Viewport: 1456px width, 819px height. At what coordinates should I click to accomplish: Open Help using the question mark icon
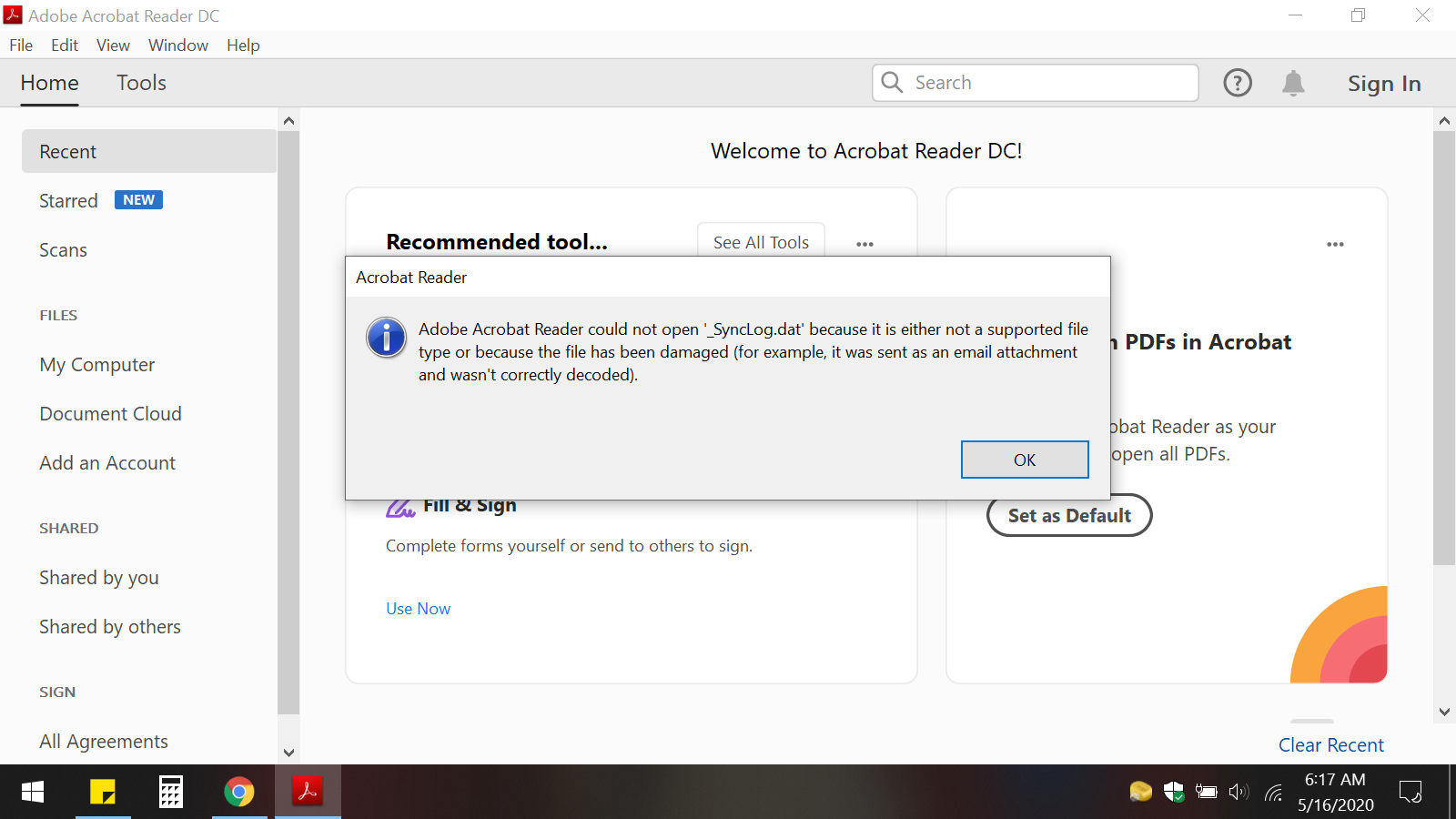click(1238, 83)
